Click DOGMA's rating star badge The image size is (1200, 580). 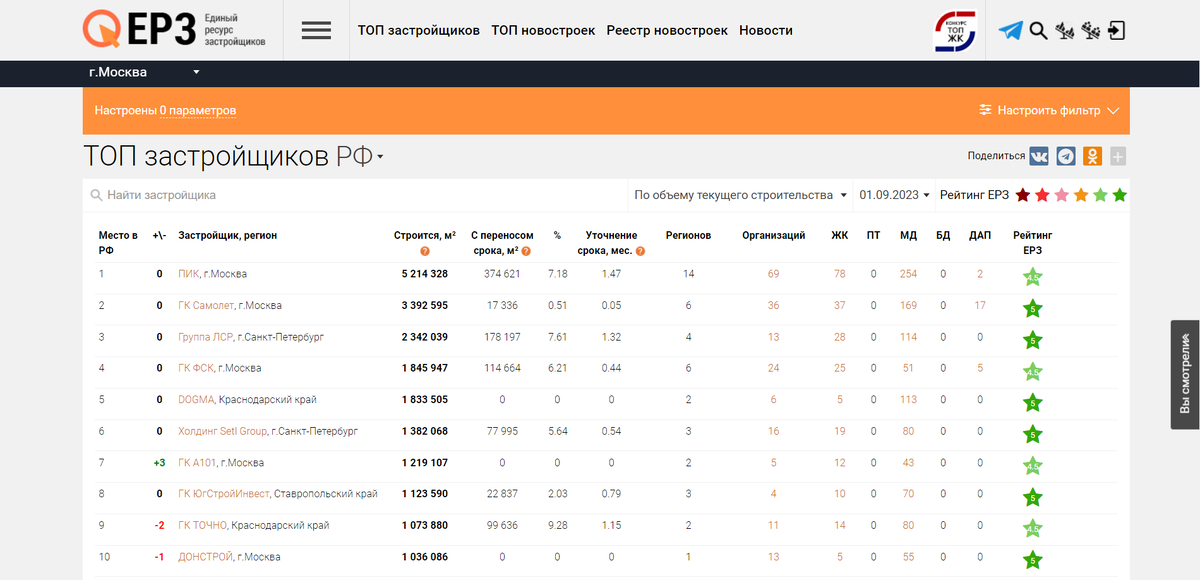[x=1033, y=403]
